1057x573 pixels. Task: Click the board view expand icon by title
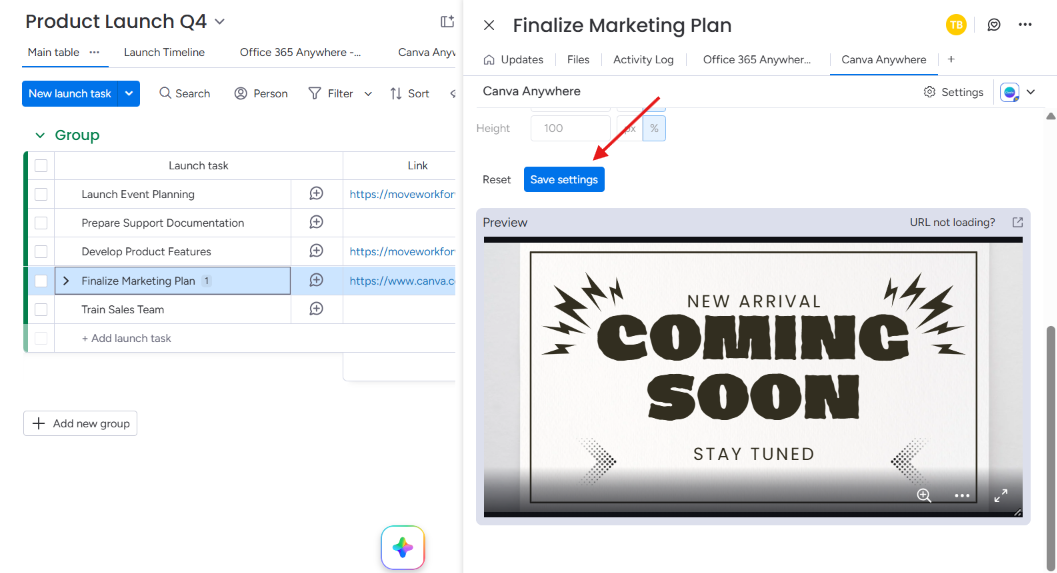[x=447, y=22]
